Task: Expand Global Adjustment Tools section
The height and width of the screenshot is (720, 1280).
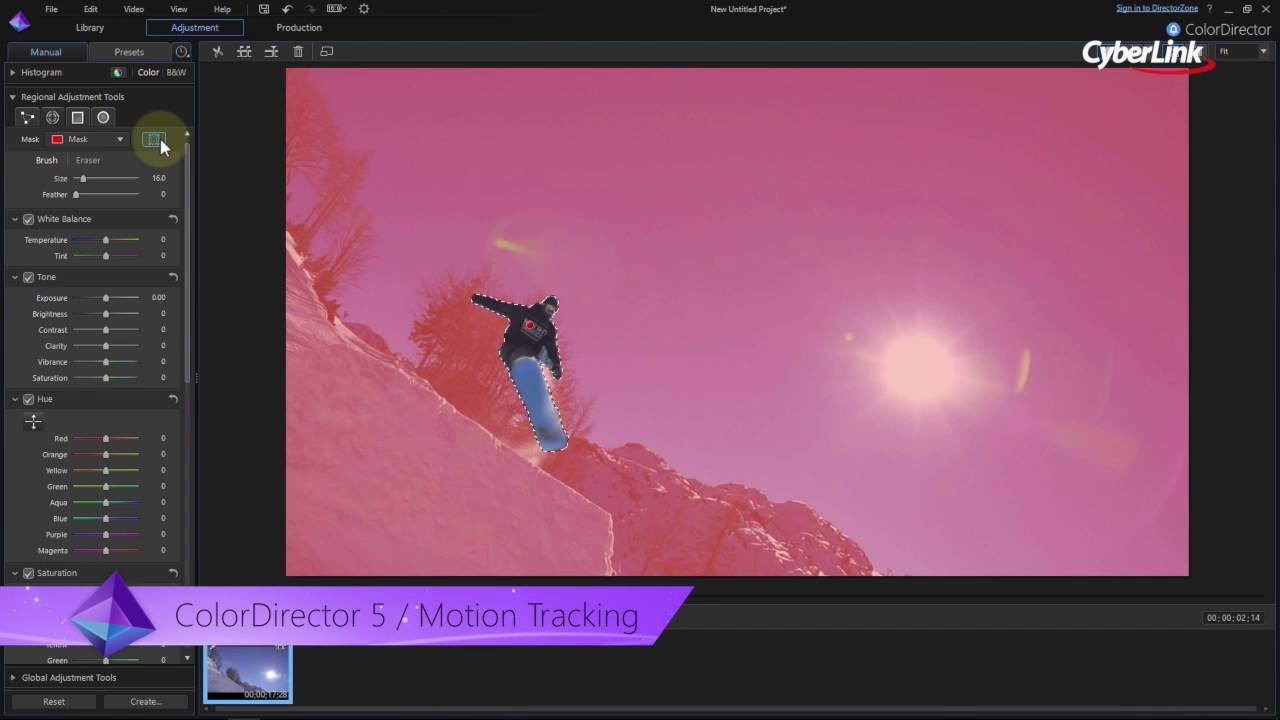Action: [13, 678]
